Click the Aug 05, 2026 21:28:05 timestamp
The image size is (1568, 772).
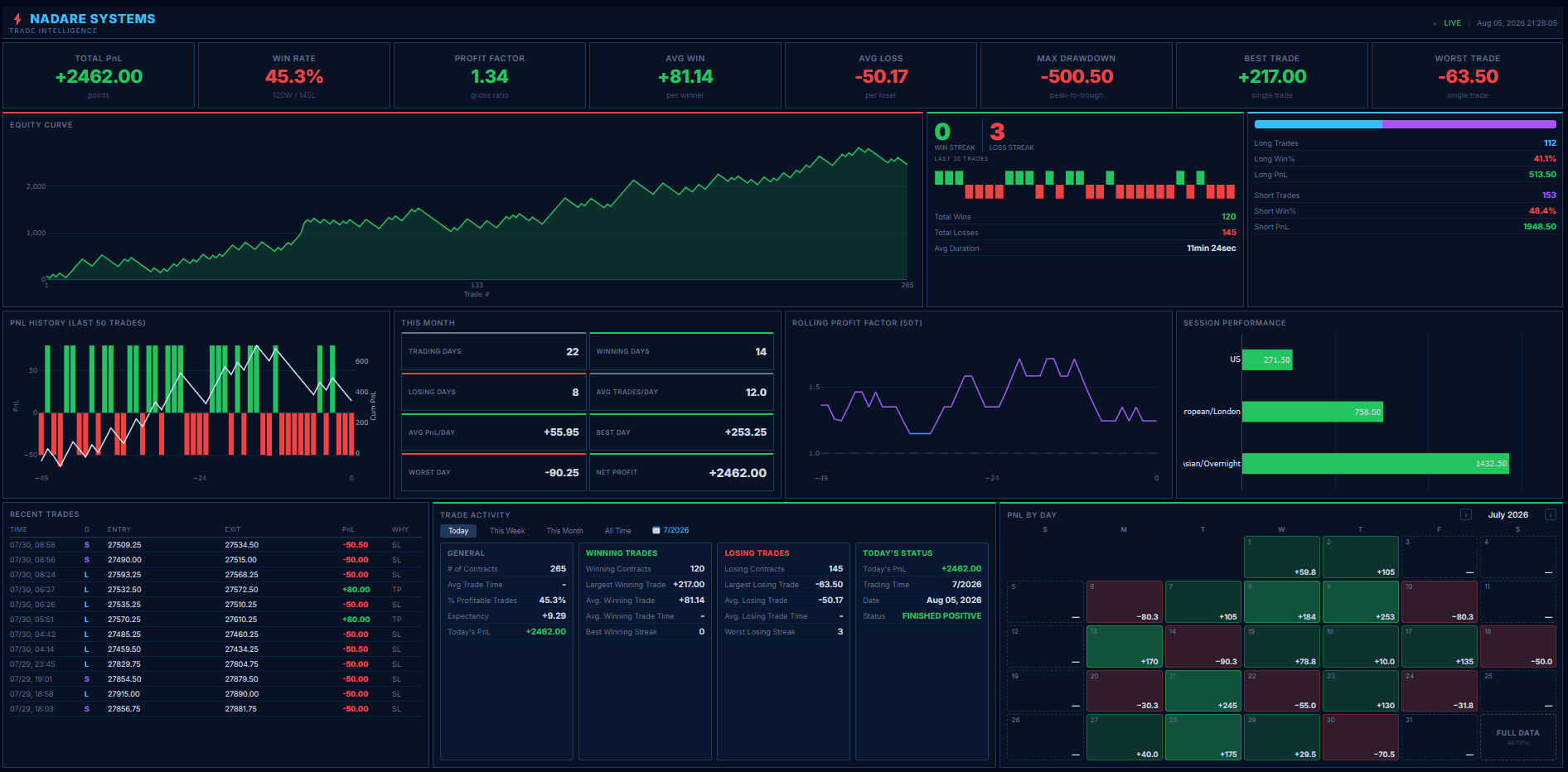point(1517,23)
